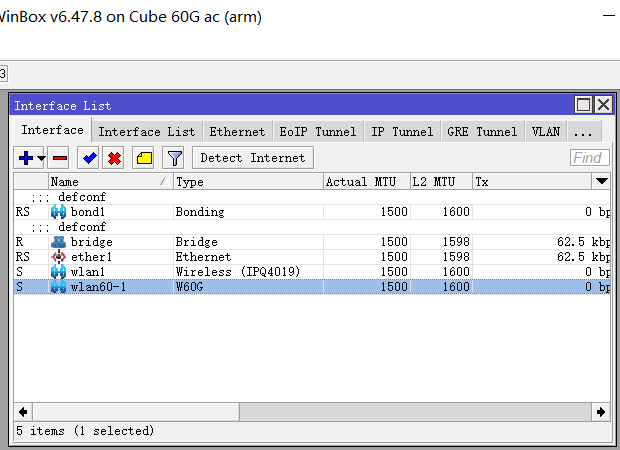
Task: Click the Find search field
Action: (589, 158)
